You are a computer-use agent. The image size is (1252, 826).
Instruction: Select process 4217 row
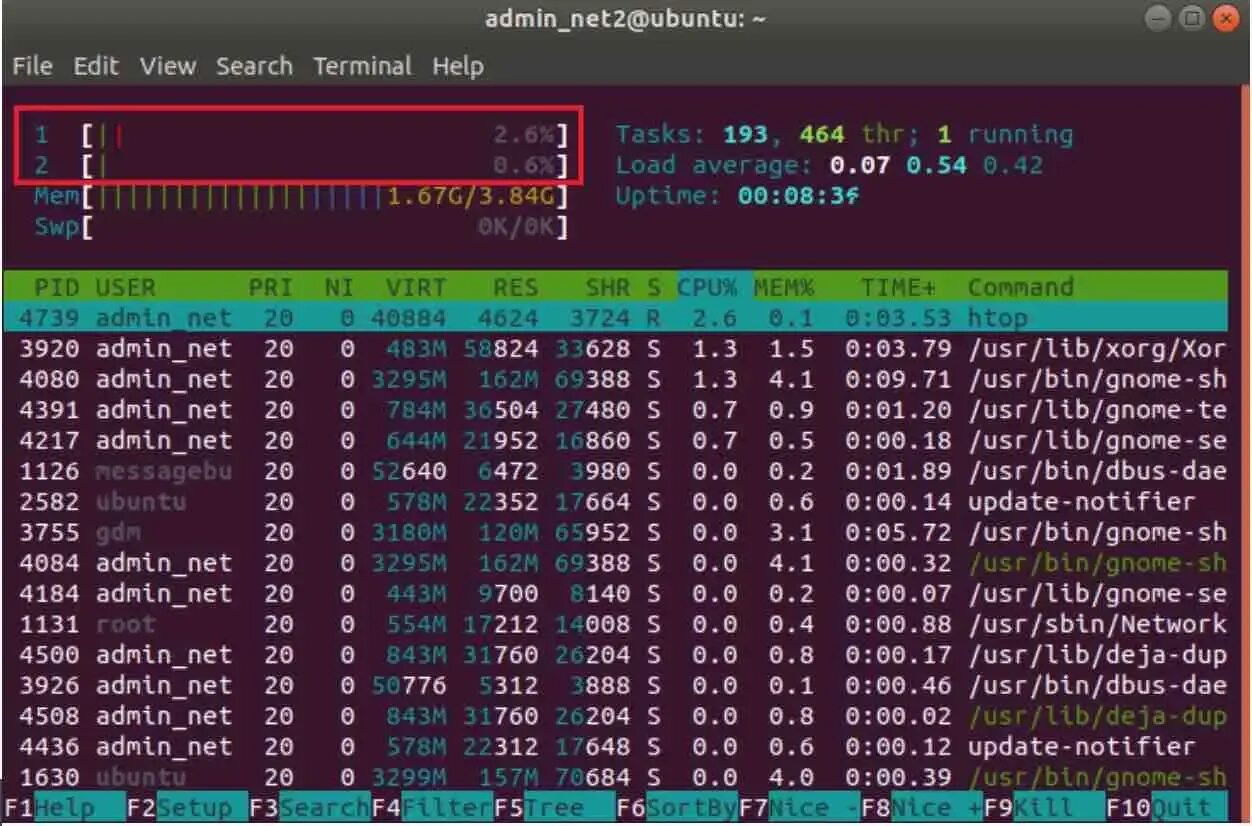615,441
